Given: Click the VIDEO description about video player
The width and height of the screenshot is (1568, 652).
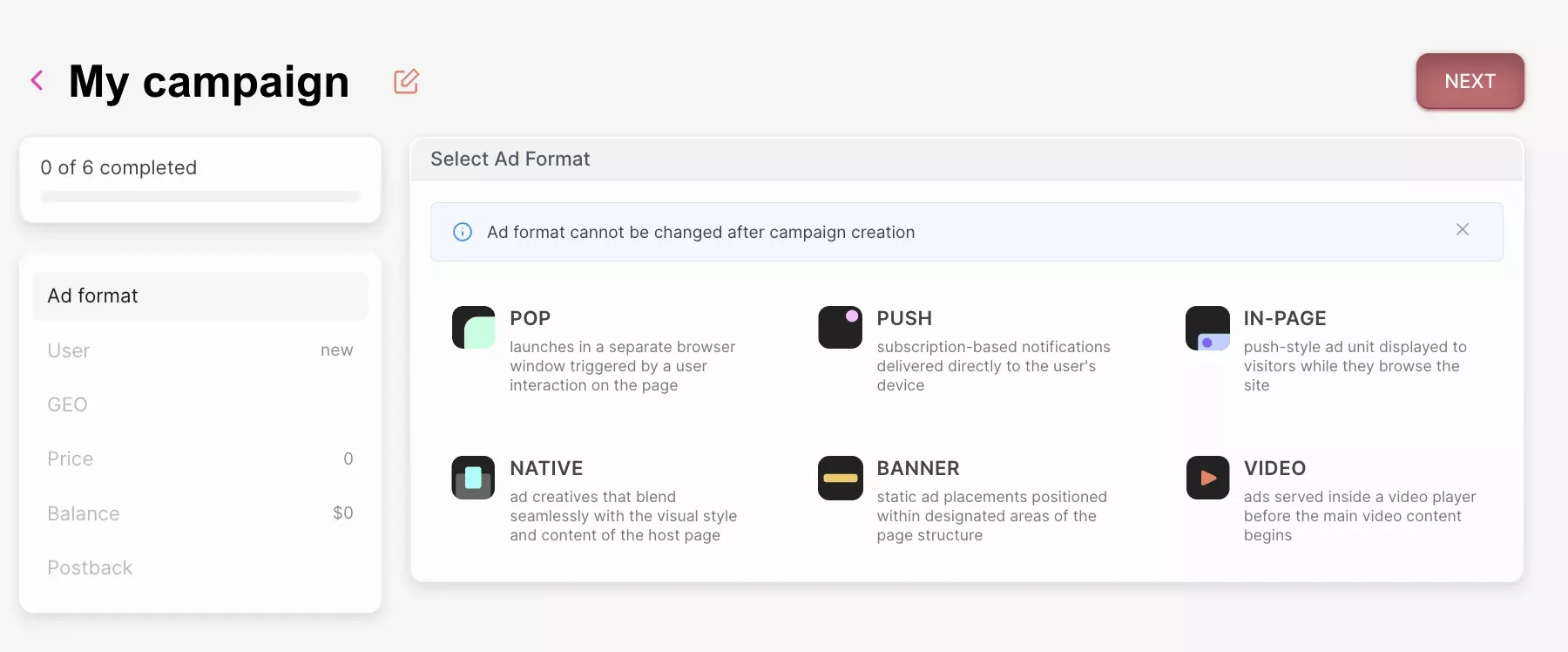Looking at the screenshot, I should (x=1360, y=516).
